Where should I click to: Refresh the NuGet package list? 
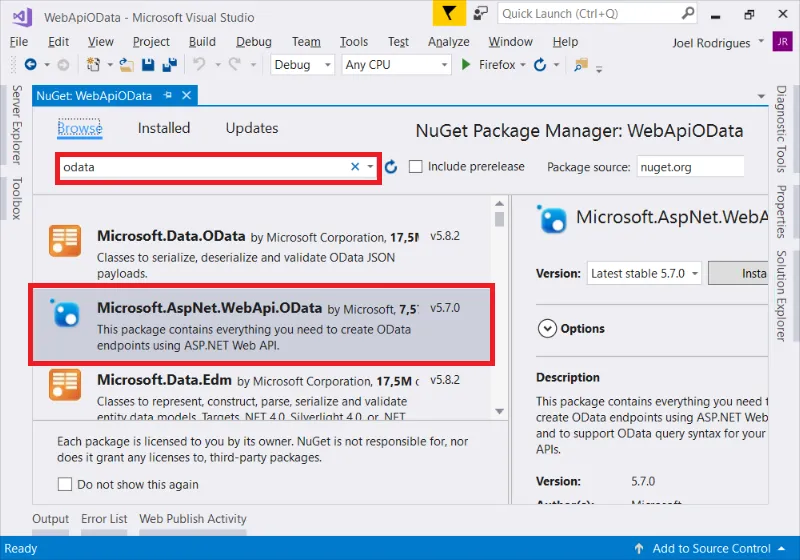tap(391, 167)
